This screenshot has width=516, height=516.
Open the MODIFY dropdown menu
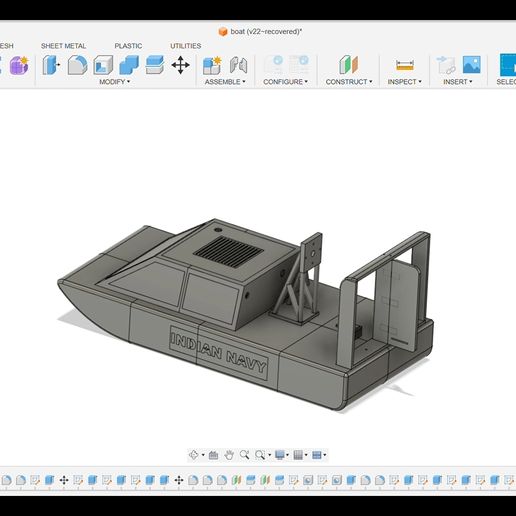114,82
